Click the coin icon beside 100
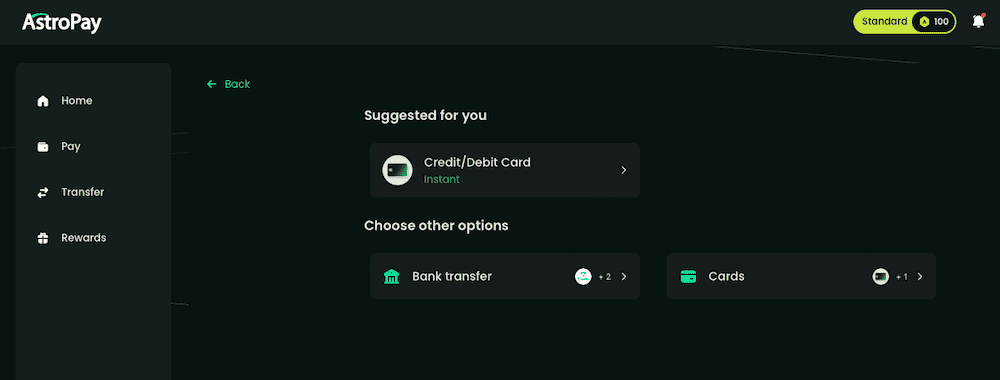The height and width of the screenshot is (380, 1000). point(924,22)
